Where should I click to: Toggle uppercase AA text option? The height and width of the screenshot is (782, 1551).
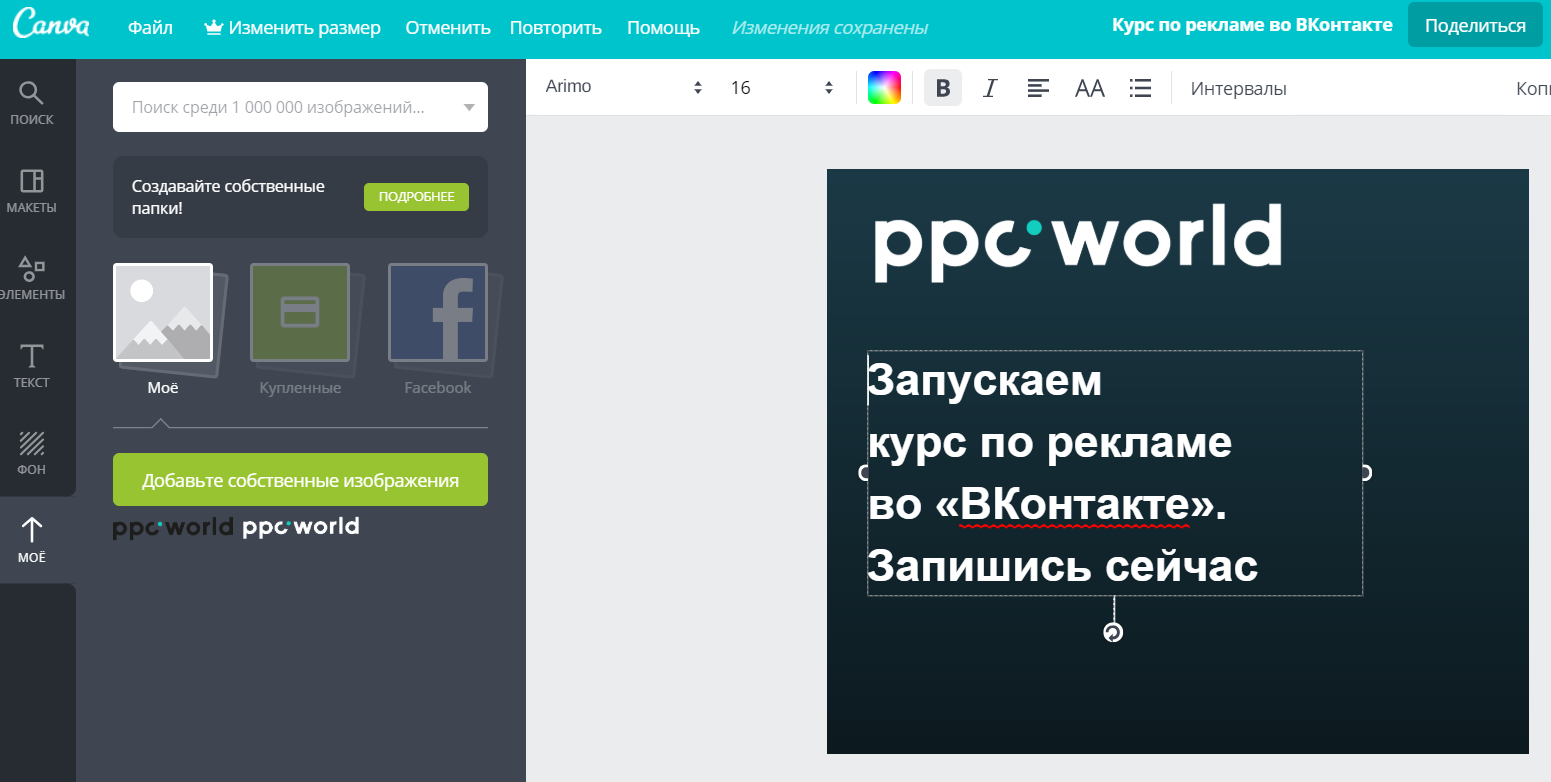(x=1089, y=88)
